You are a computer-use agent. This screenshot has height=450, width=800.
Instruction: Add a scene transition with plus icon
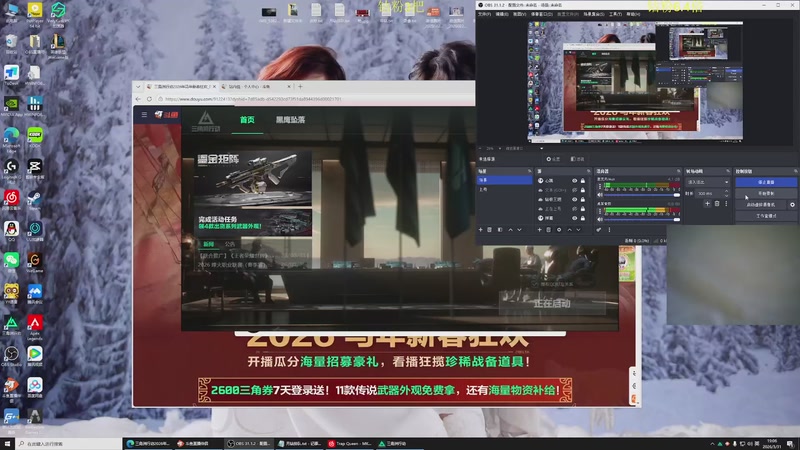707,204
